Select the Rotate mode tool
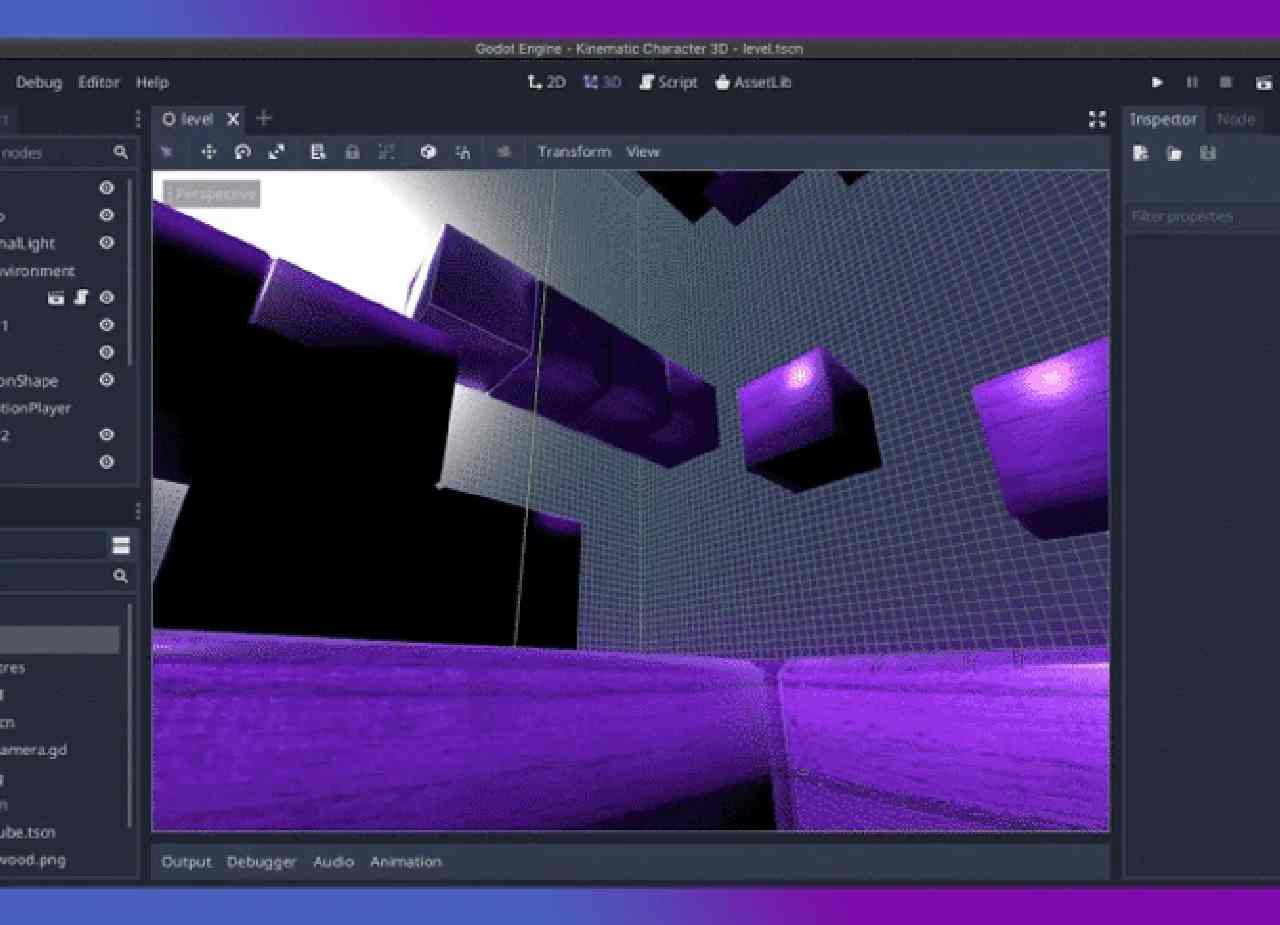Viewport: 1280px width, 925px height. 243,152
